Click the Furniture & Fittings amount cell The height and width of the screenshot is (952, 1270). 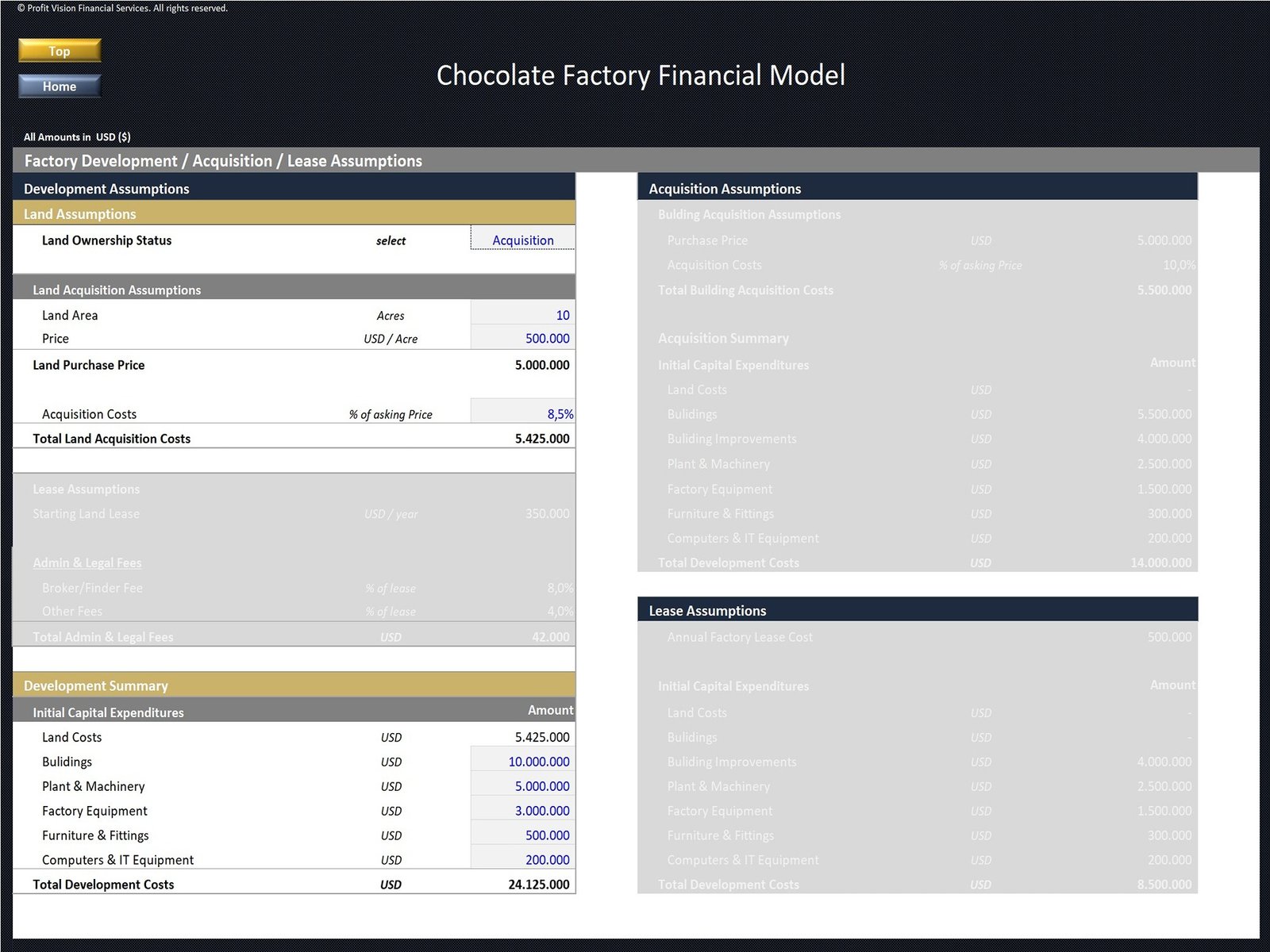pos(522,835)
